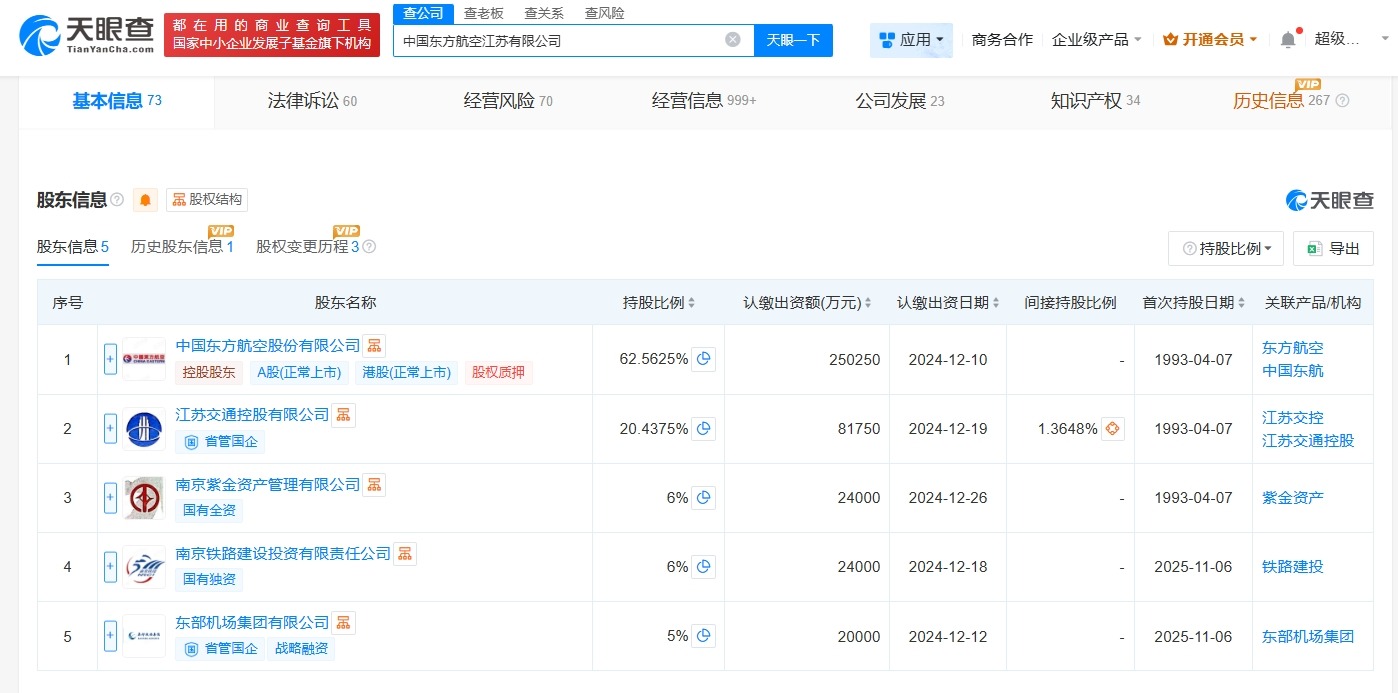Expand the 应用 dropdown in the header
1398x693 pixels.
[910, 38]
